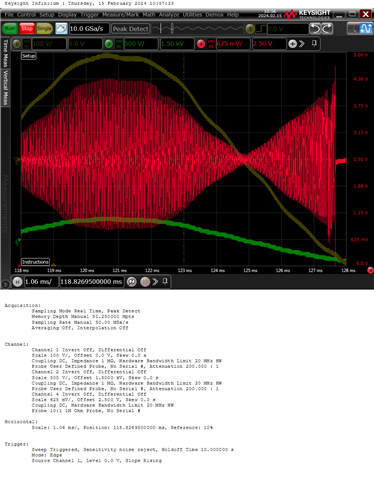Open the Control menu
374x480 pixels.
point(26,15)
